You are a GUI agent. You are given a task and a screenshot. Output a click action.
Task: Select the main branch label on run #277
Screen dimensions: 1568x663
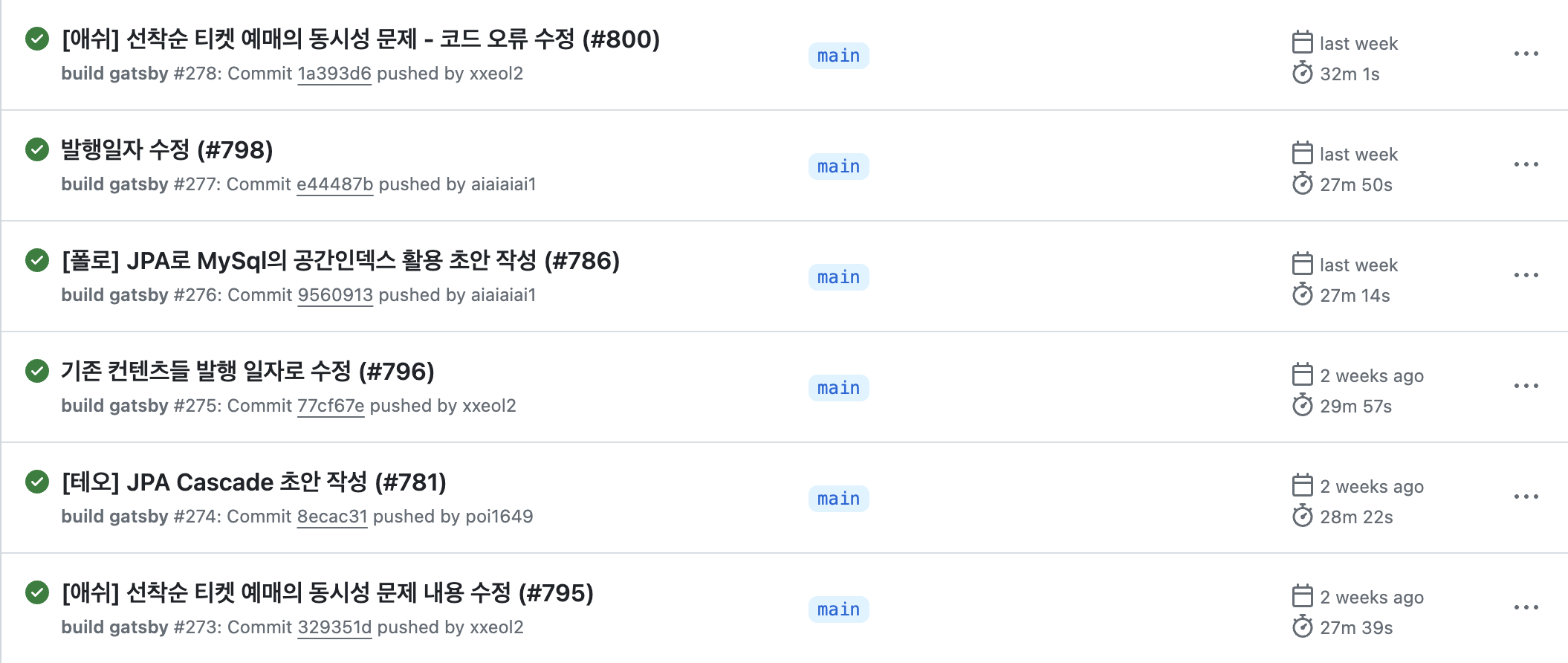click(838, 166)
